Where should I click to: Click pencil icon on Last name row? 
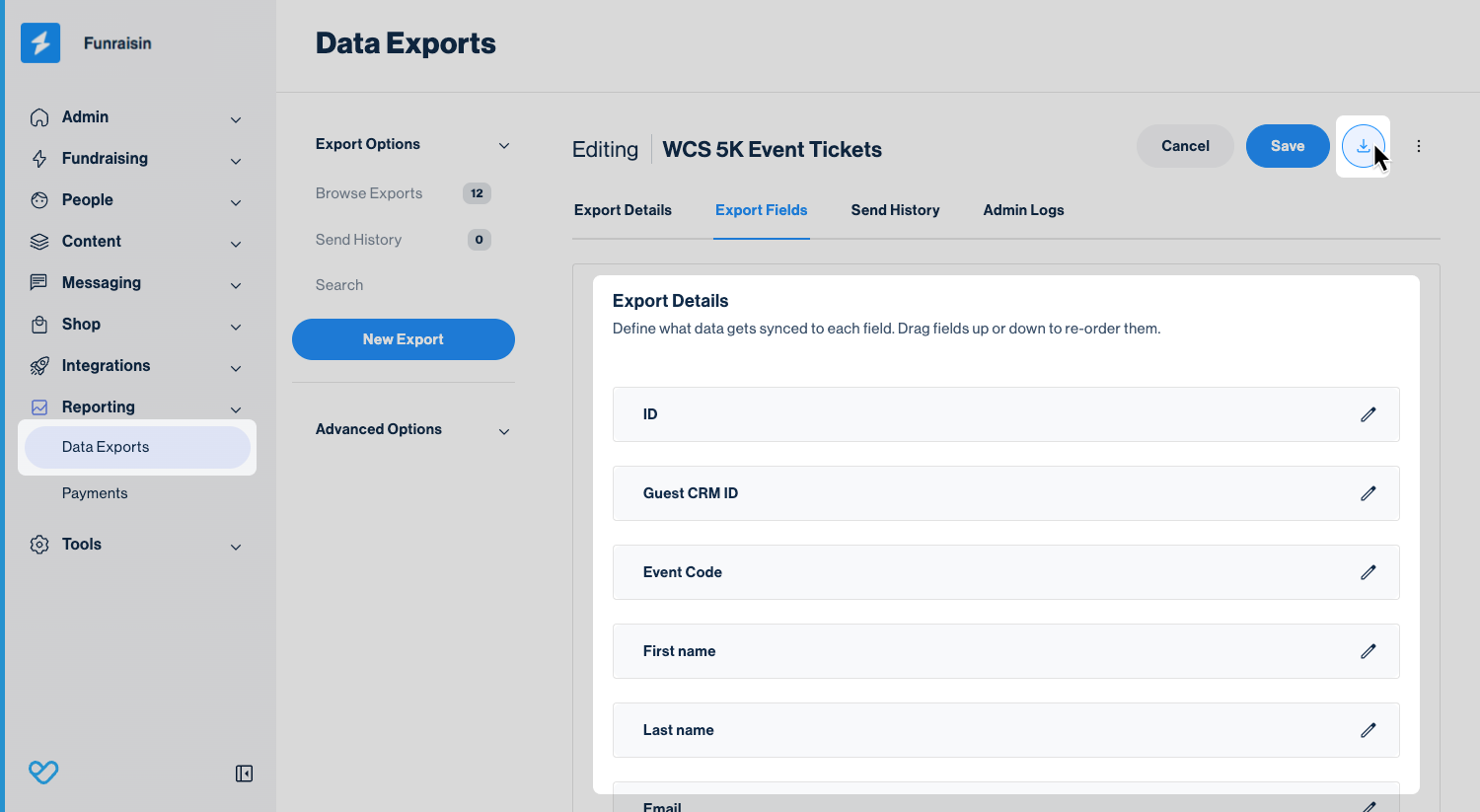pyautogui.click(x=1368, y=730)
